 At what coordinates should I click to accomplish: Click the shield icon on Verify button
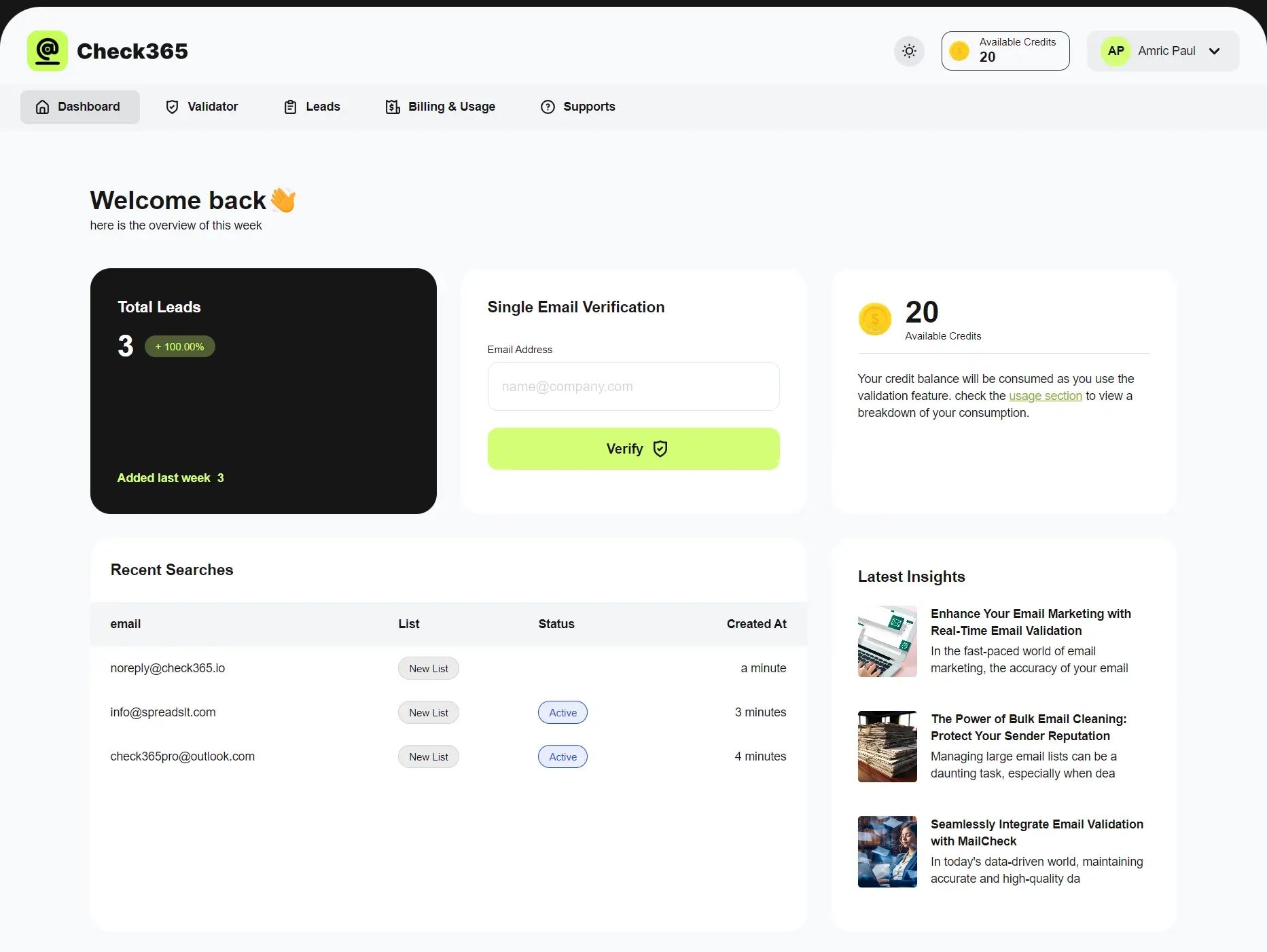(x=660, y=449)
